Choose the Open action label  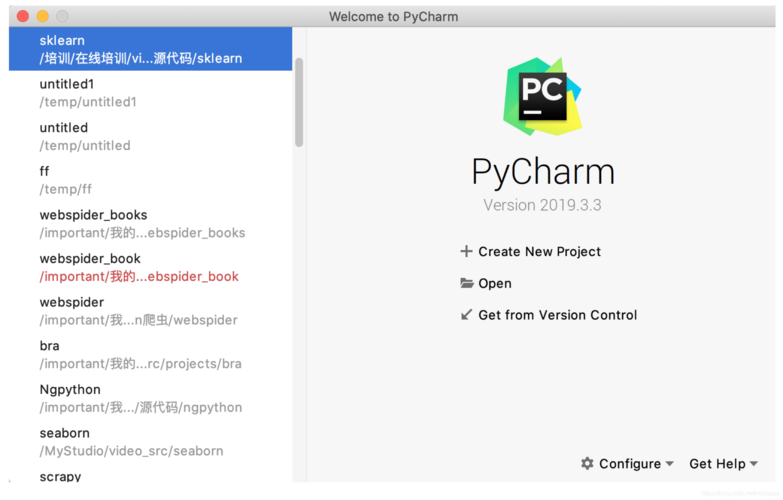pos(495,283)
